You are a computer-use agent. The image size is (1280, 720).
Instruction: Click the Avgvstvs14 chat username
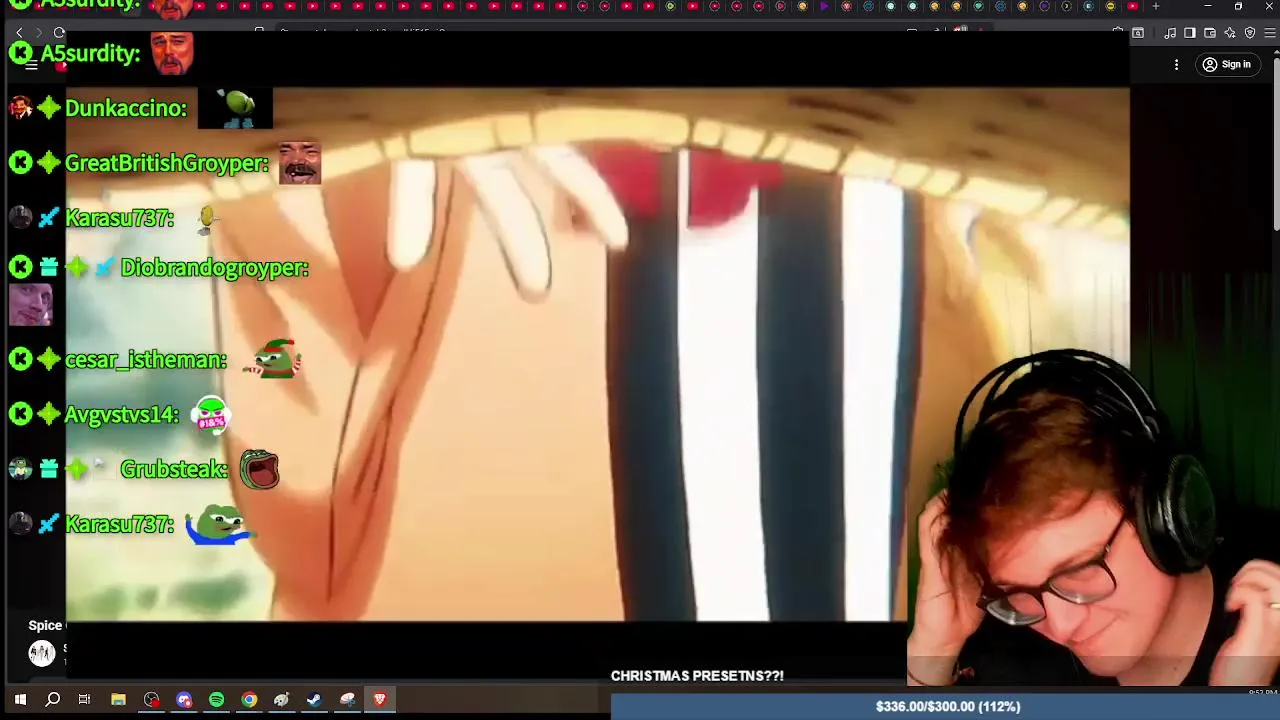(122, 415)
